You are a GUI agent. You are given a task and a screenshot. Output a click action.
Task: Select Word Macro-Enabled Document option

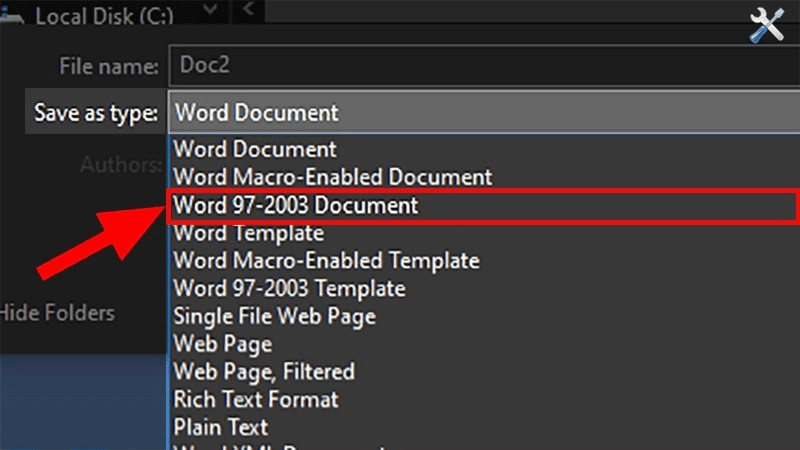tap(332, 177)
